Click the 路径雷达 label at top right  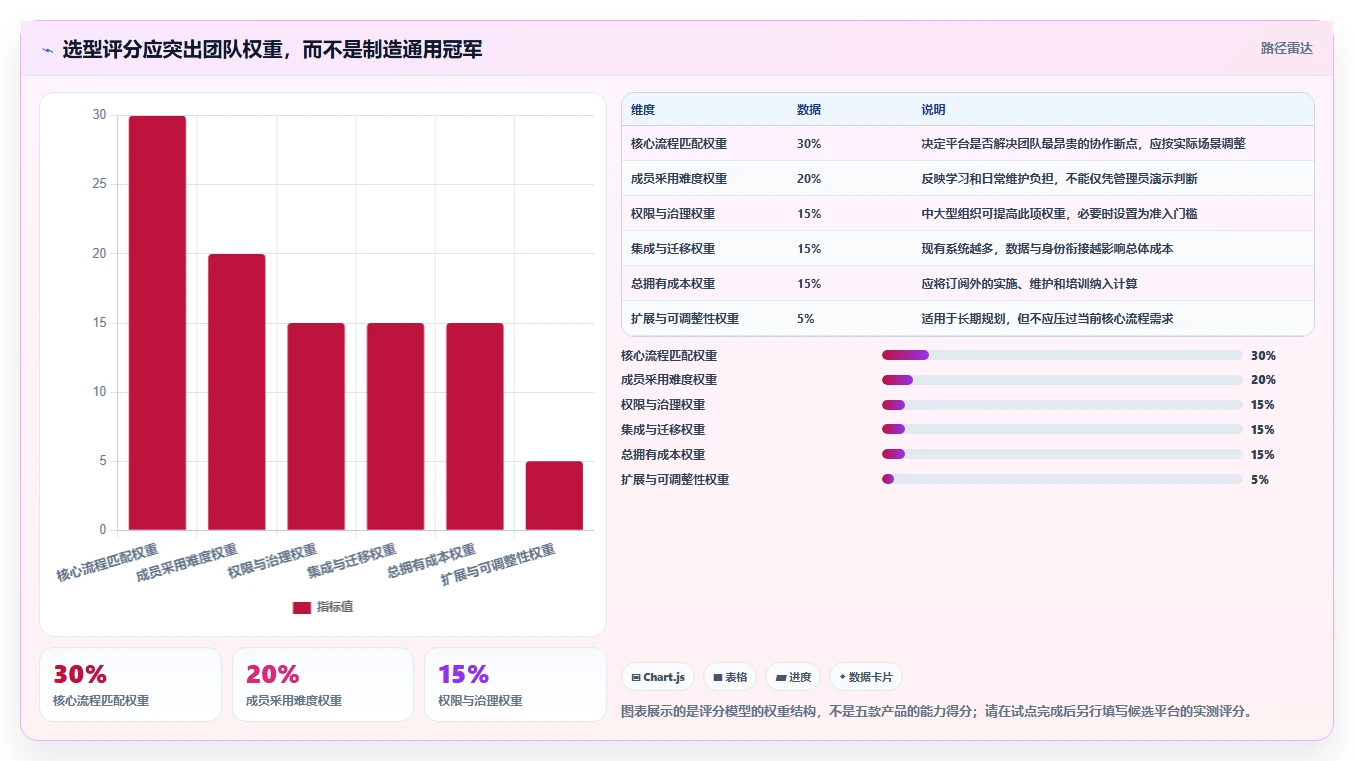(1286, 48)
